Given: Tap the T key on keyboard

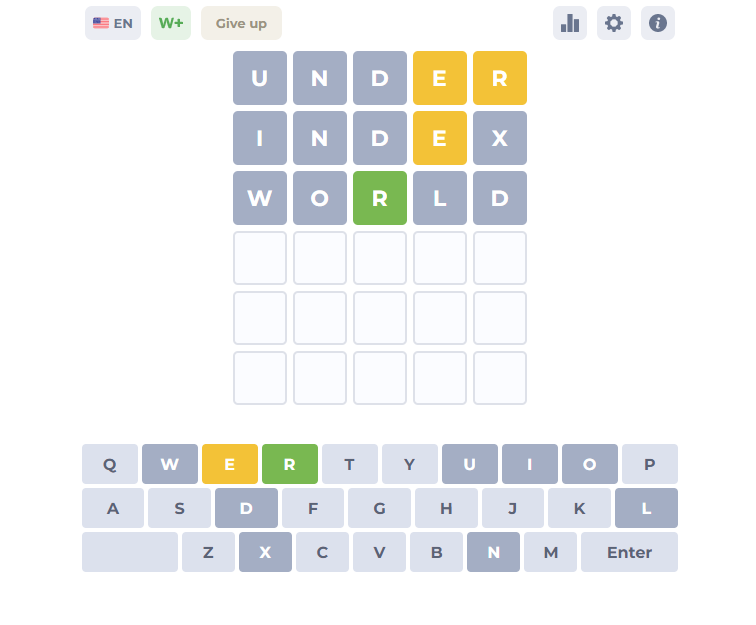Looking at the screenshot, I should pyautogui.click(x=350, y=464).
